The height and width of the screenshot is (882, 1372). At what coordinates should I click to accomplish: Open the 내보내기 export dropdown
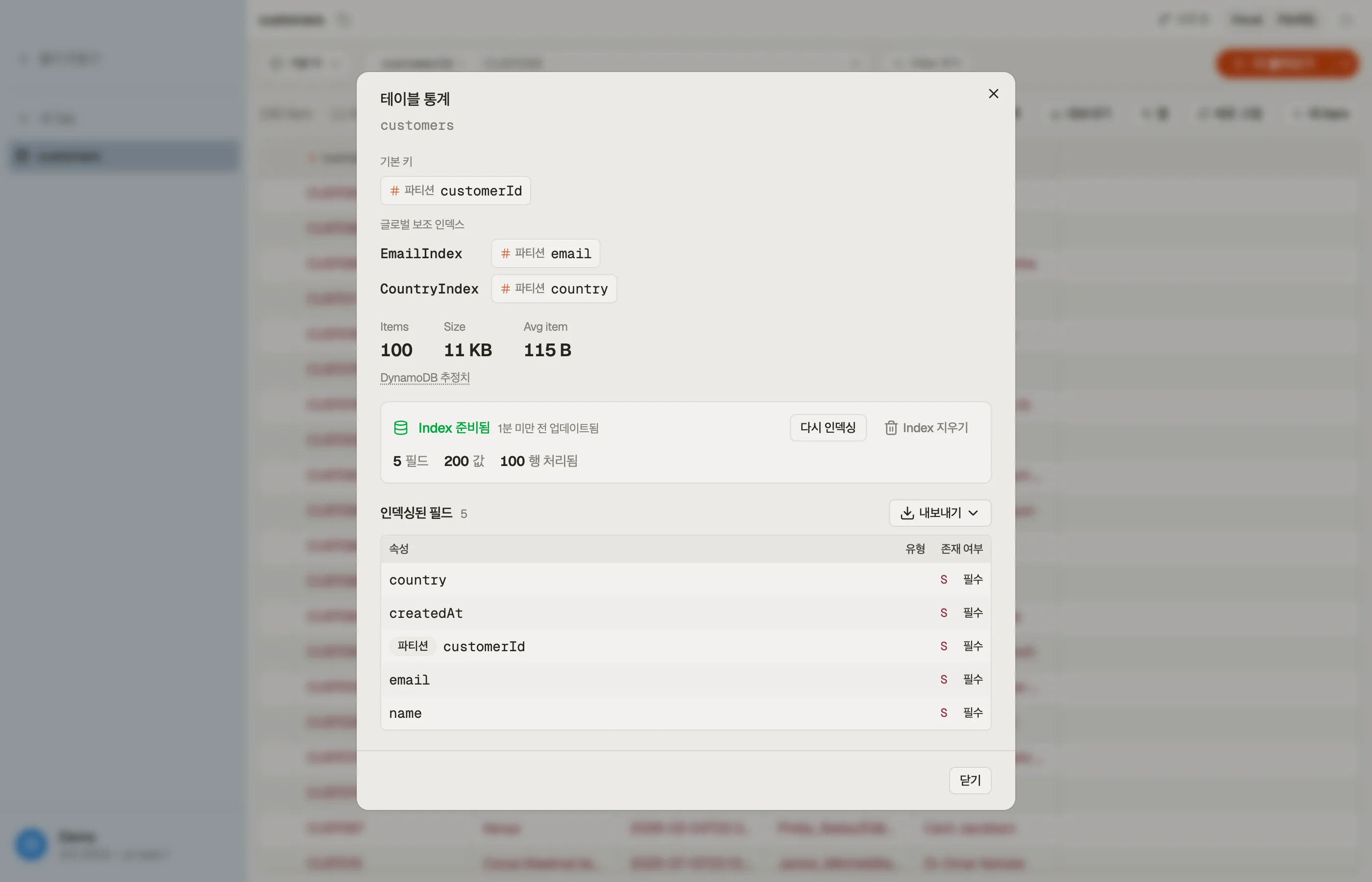(940, 513)
